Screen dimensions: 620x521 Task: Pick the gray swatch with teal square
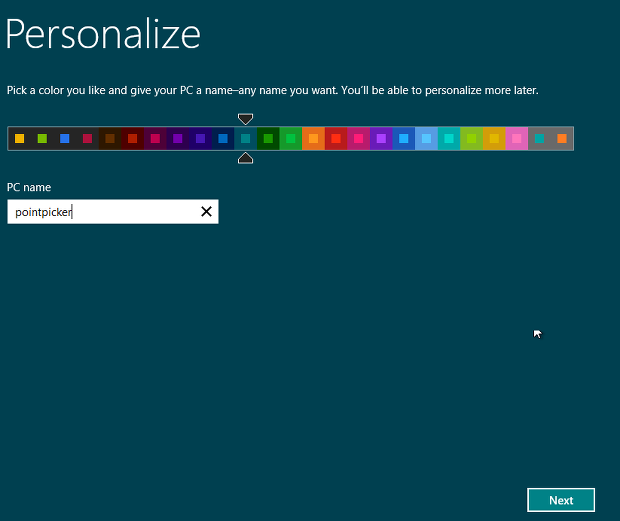pos(539,138)
